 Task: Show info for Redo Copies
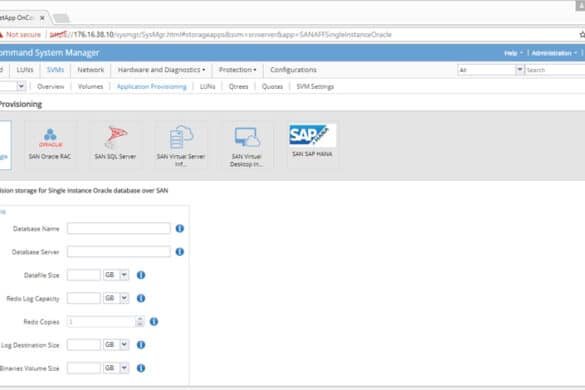pyautogui.click(x=154, y=321)
